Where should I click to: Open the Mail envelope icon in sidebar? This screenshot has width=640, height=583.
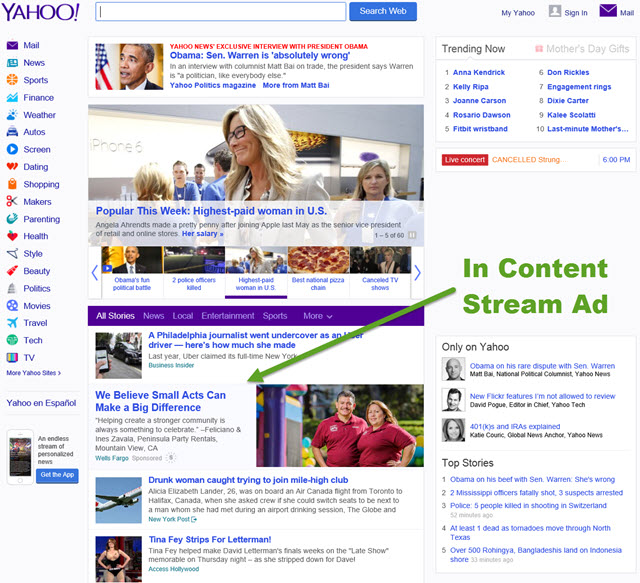click(12, 45)
